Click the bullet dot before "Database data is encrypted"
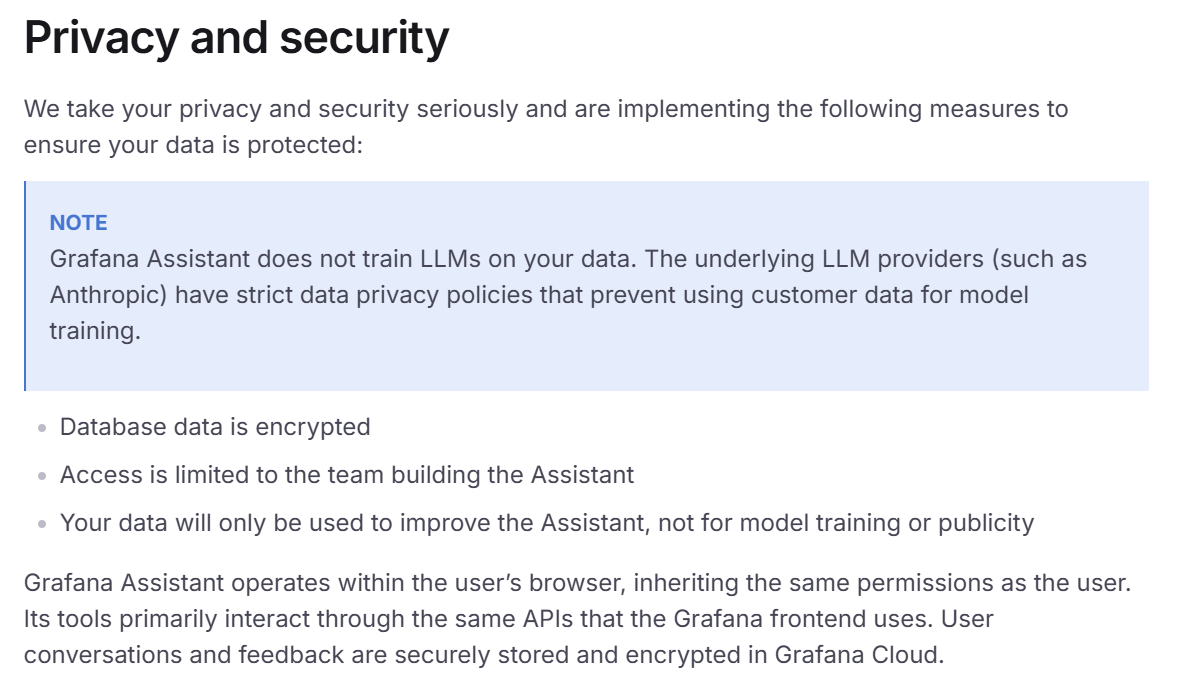Image resolution: width=1197 pixels, height=681 pixels. tap(42, 428)
